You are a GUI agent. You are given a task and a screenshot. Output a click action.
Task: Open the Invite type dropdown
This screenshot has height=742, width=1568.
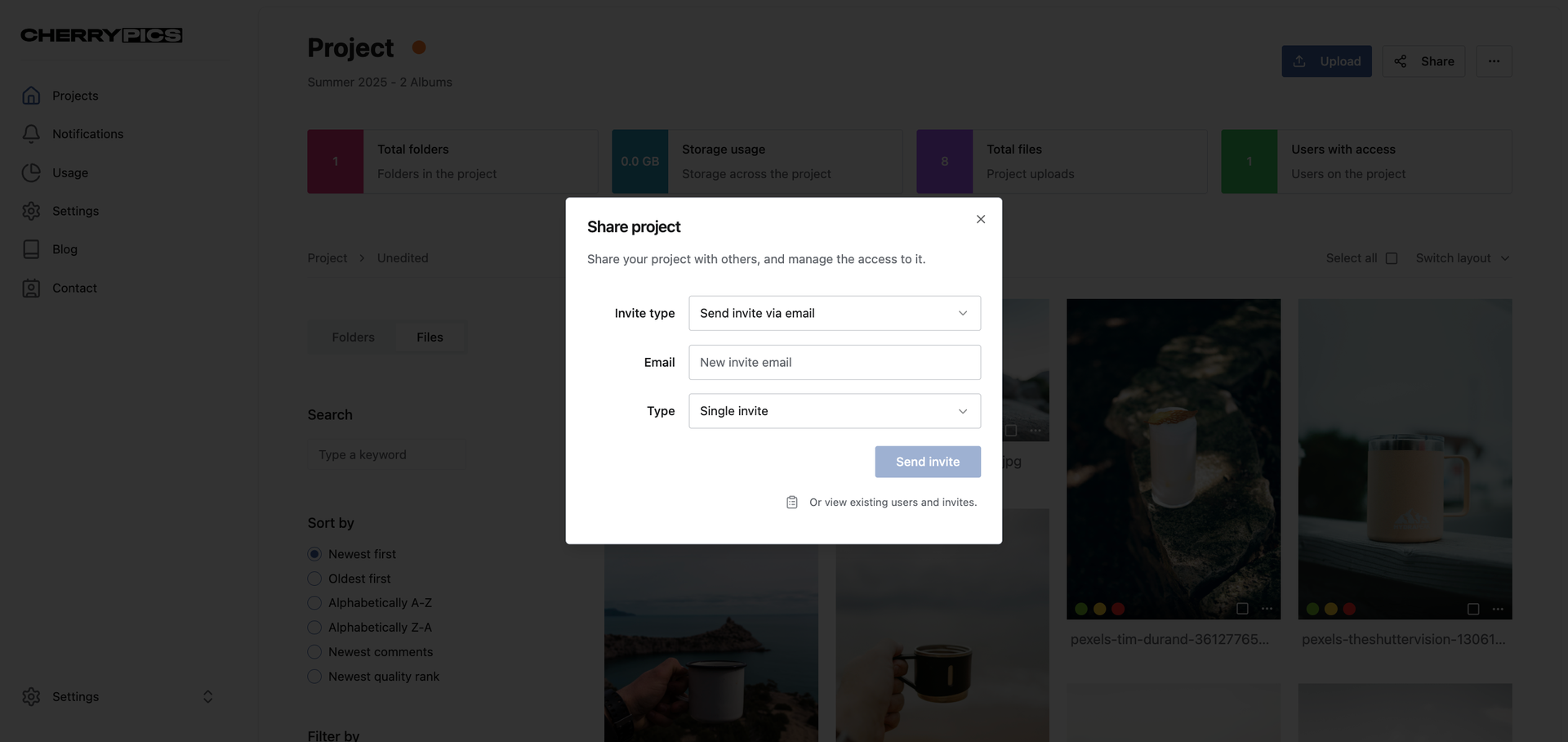(x=834, y=313)
